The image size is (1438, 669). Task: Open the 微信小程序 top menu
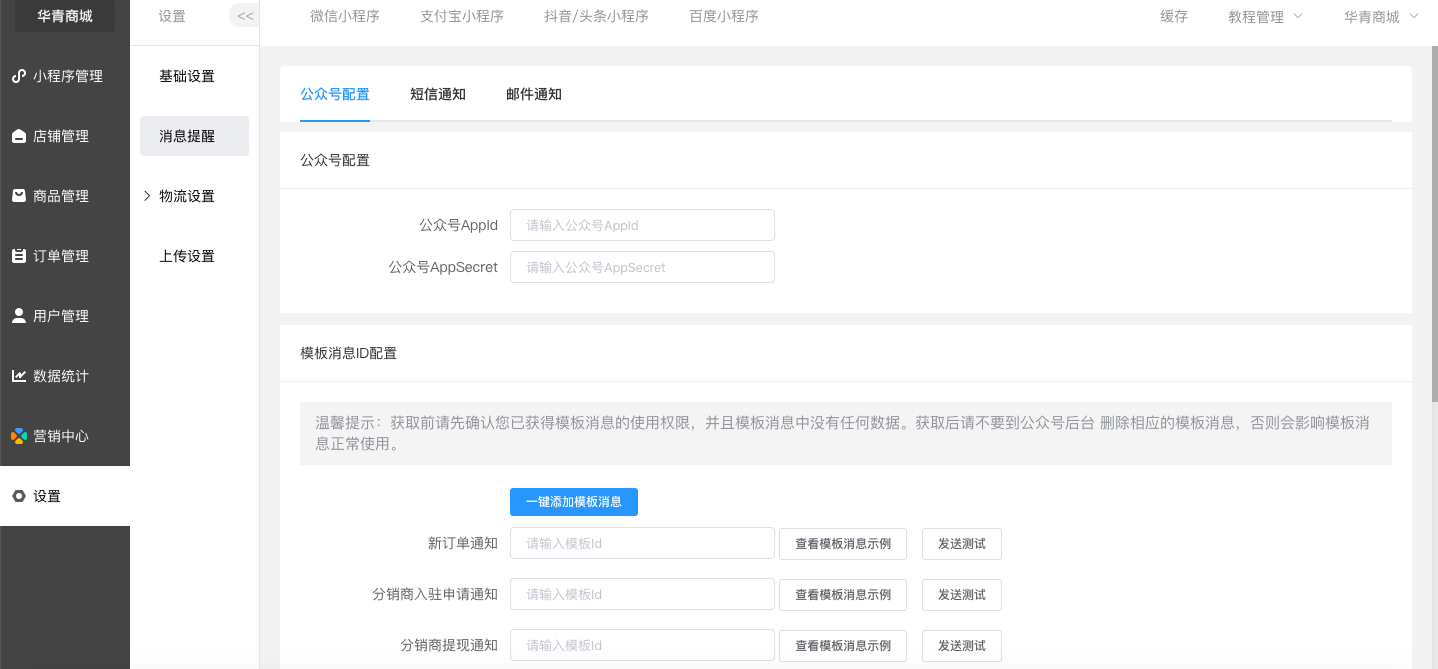tap(345, 17)
